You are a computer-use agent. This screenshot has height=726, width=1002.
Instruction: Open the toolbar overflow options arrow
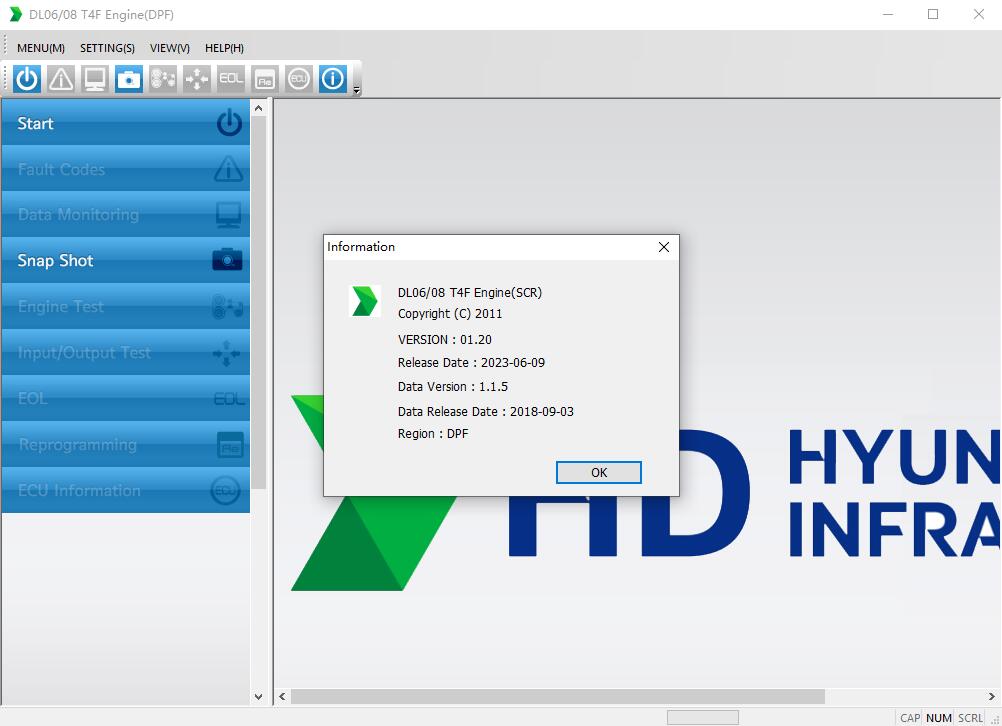[x=357, y=90]
